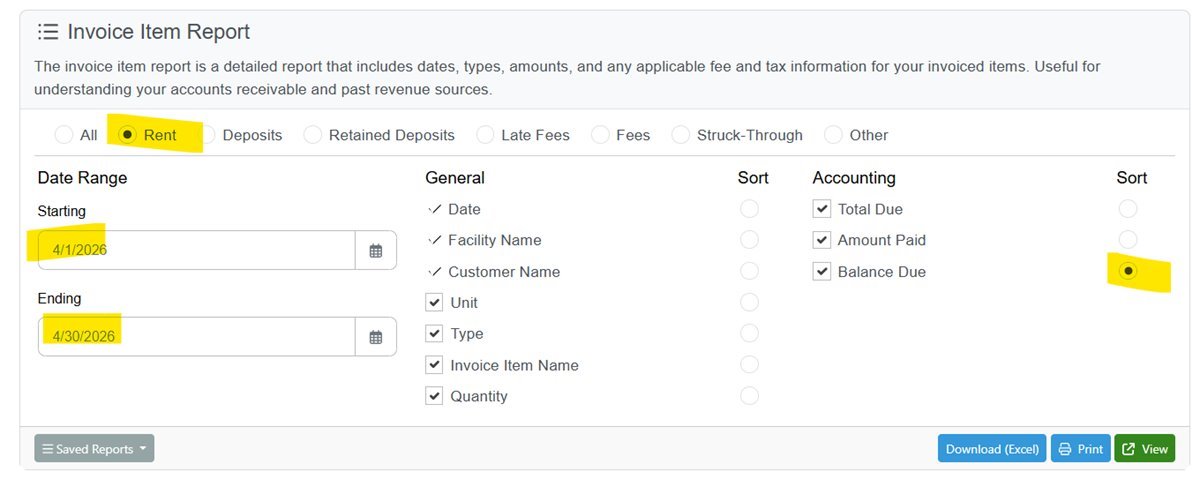Sort report by Amount Paid
This screenshot has height=479, width=1200.
tap(1128, 240)
